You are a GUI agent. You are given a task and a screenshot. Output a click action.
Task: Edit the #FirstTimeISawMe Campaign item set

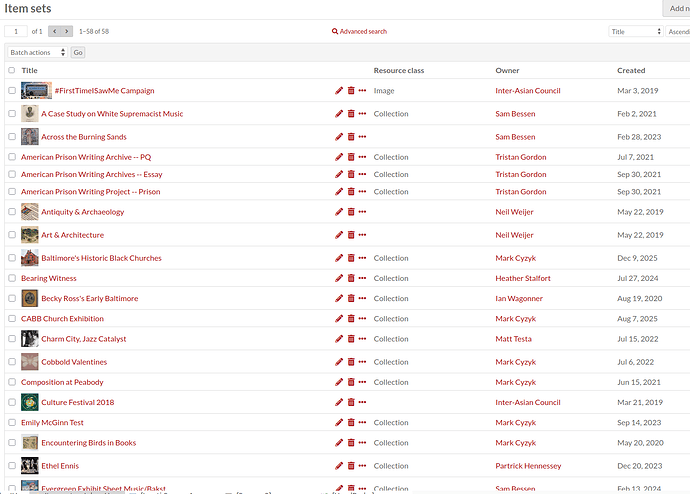(x=339, y=91)
